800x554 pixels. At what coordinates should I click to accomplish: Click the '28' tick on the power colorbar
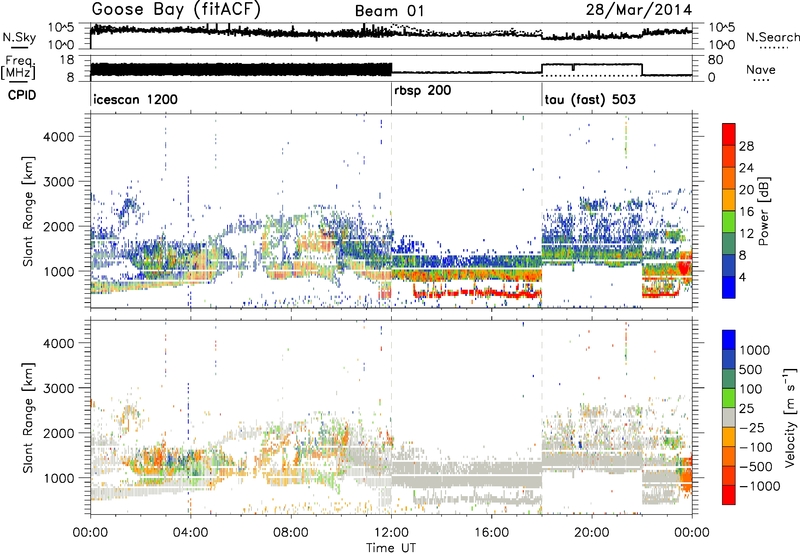point(746,146)
